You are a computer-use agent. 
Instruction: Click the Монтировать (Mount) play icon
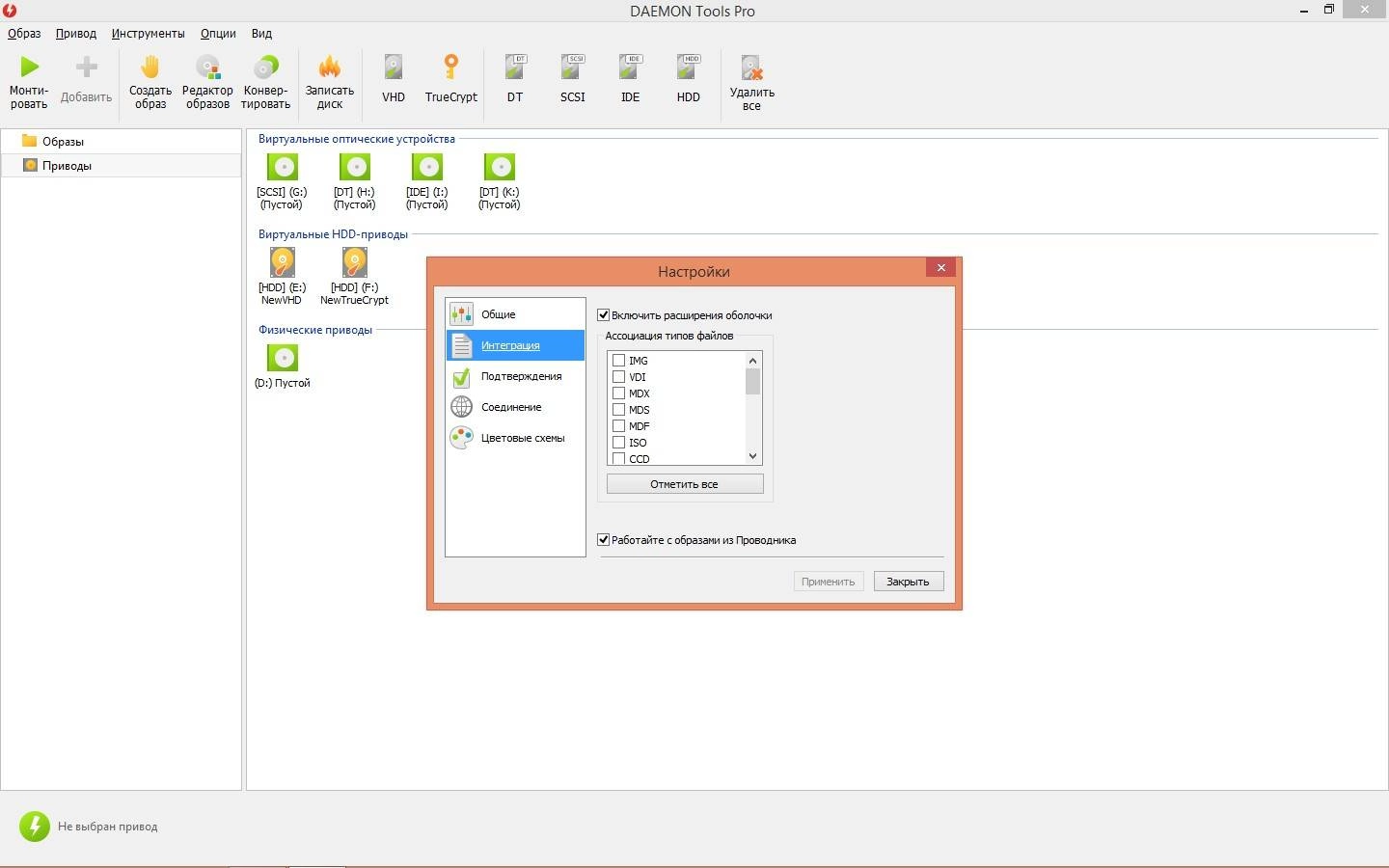pos(29,68)
